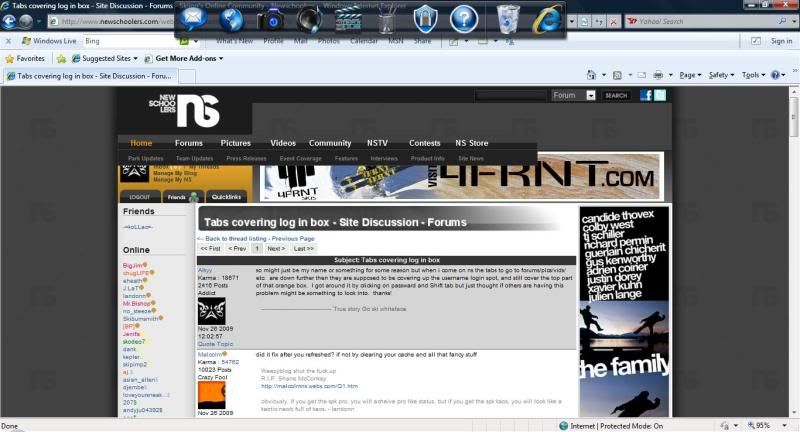
Task: Open the Recycle Bin dock icon
Action: (509, 18)
